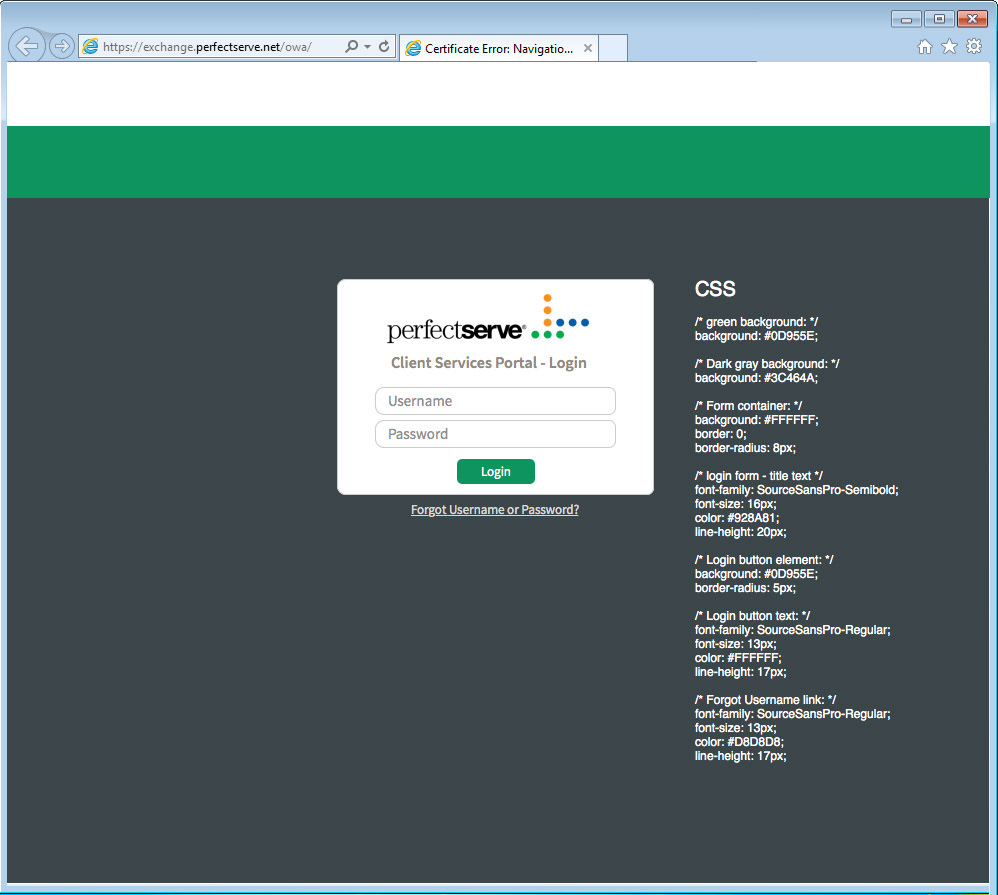Click the browser Back arrow button
998x895 pixels.
coord(27,46)
